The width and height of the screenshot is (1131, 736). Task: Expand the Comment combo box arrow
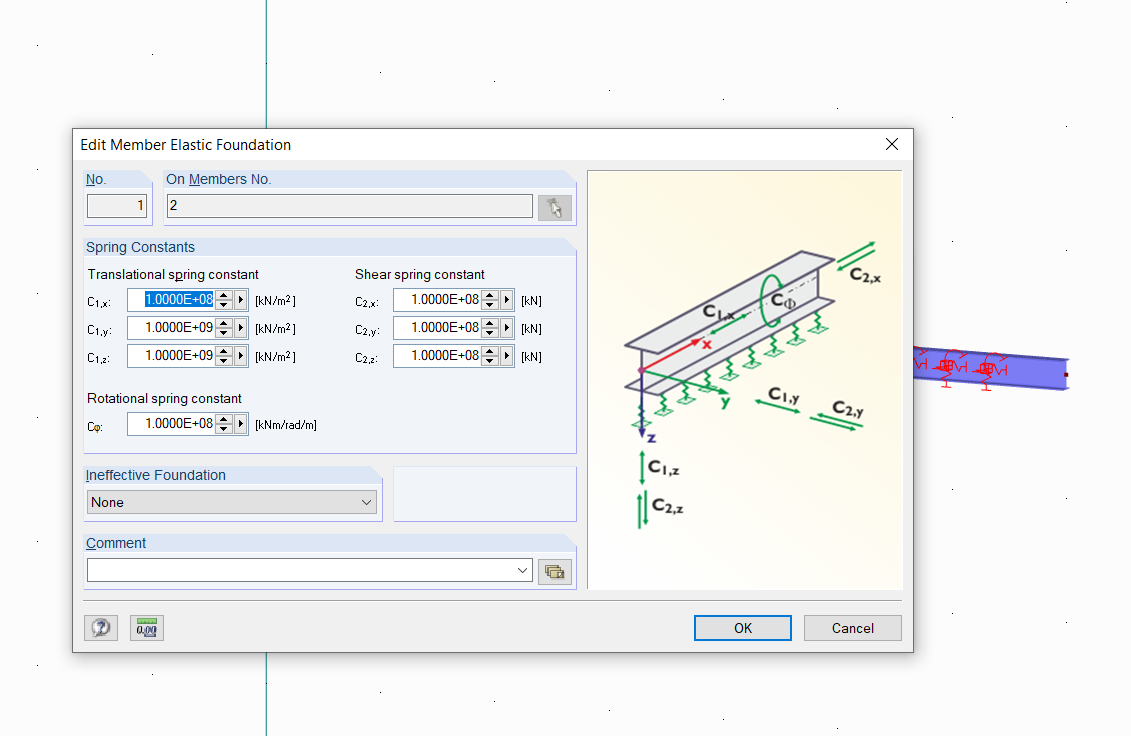523,571
